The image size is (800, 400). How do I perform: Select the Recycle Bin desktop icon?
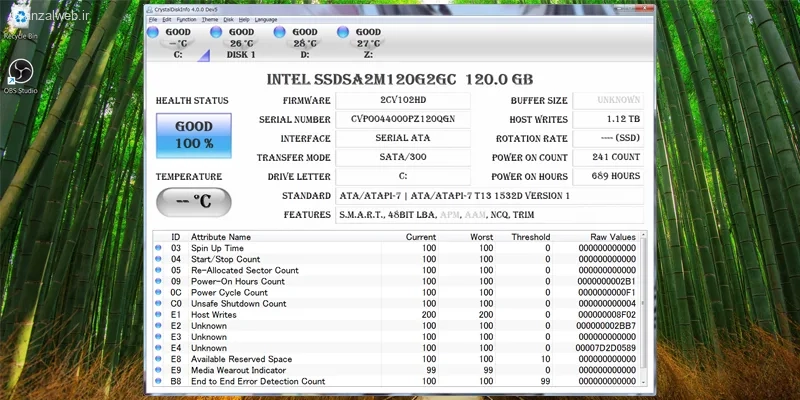click(20, 24)
